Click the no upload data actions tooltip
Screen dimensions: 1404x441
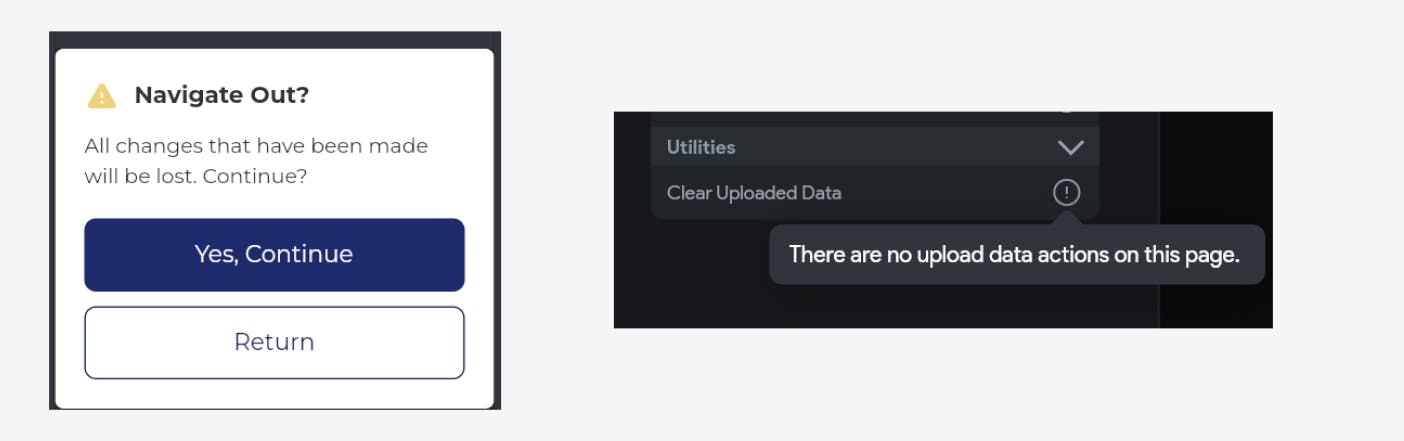pyautogui.click(x=1014, y=255)
